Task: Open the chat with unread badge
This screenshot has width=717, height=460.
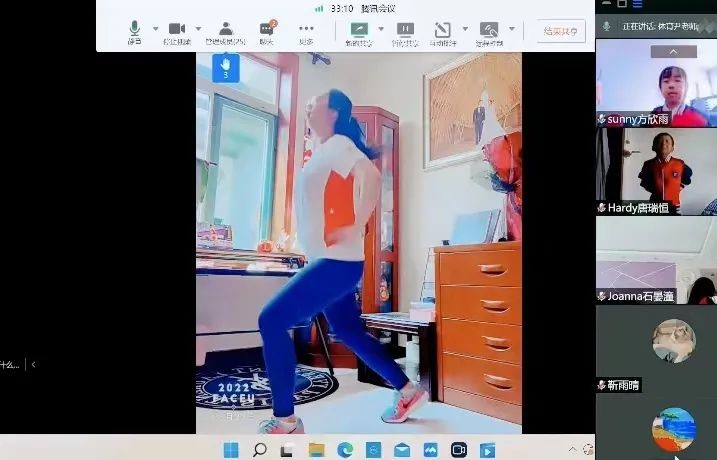Action: coord(266,31)
